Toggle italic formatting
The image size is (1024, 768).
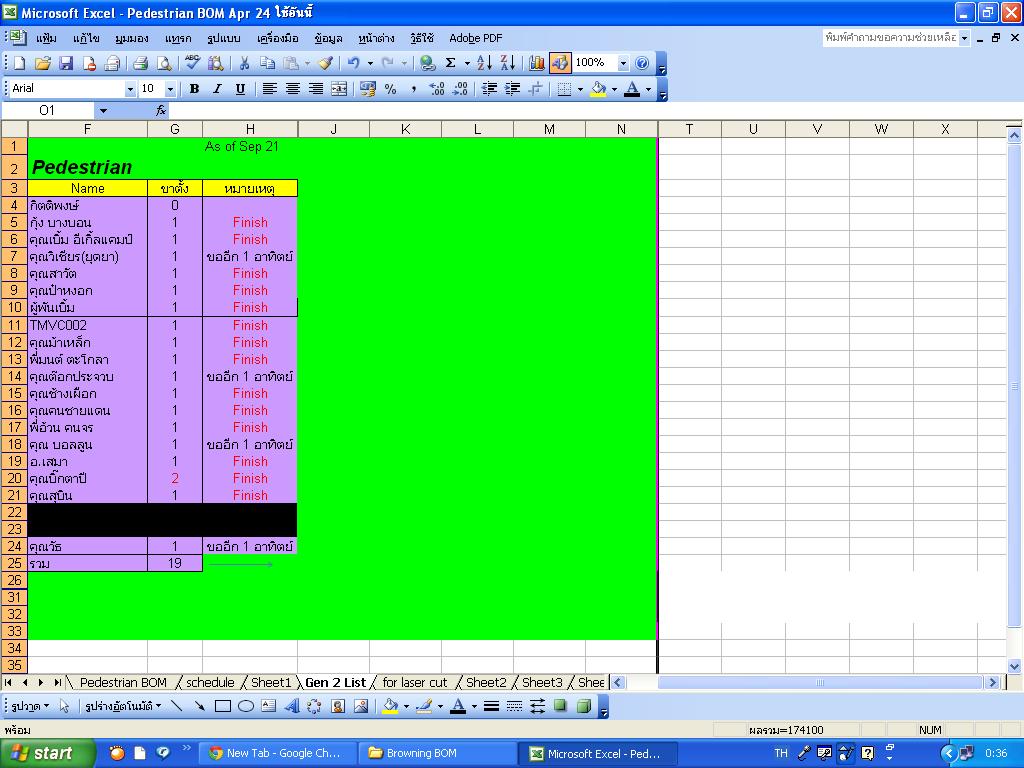coord(217,89)
